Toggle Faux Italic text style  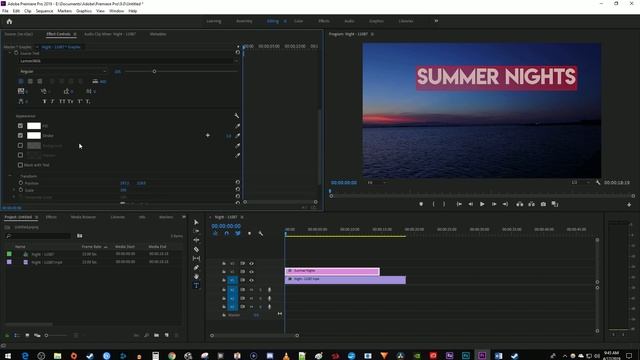[x=53, y=101]
